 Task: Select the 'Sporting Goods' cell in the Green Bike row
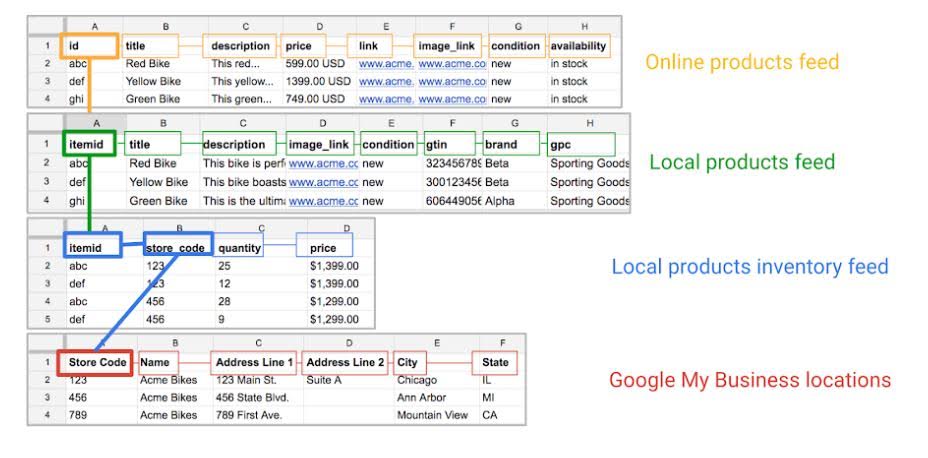589,201
